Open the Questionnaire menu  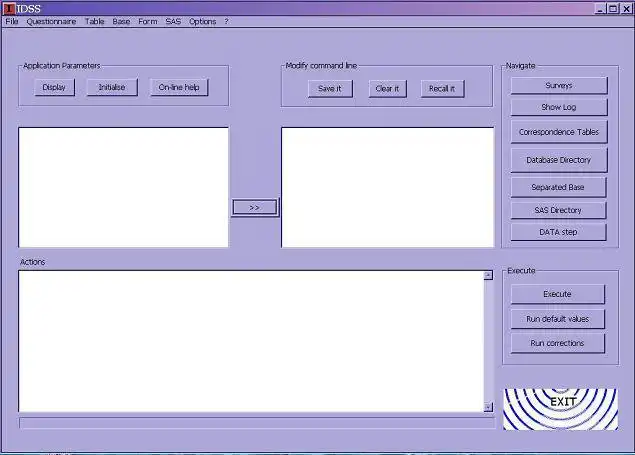pyautogui.click(x=51, y=21)
